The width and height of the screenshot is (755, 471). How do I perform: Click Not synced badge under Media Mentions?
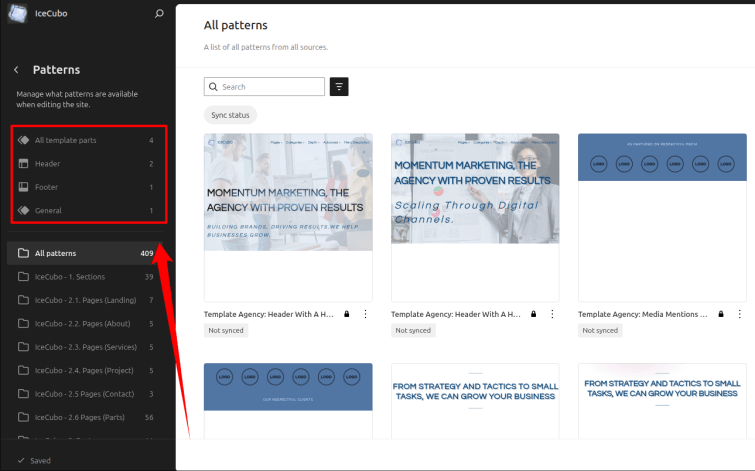coord(600,330)
